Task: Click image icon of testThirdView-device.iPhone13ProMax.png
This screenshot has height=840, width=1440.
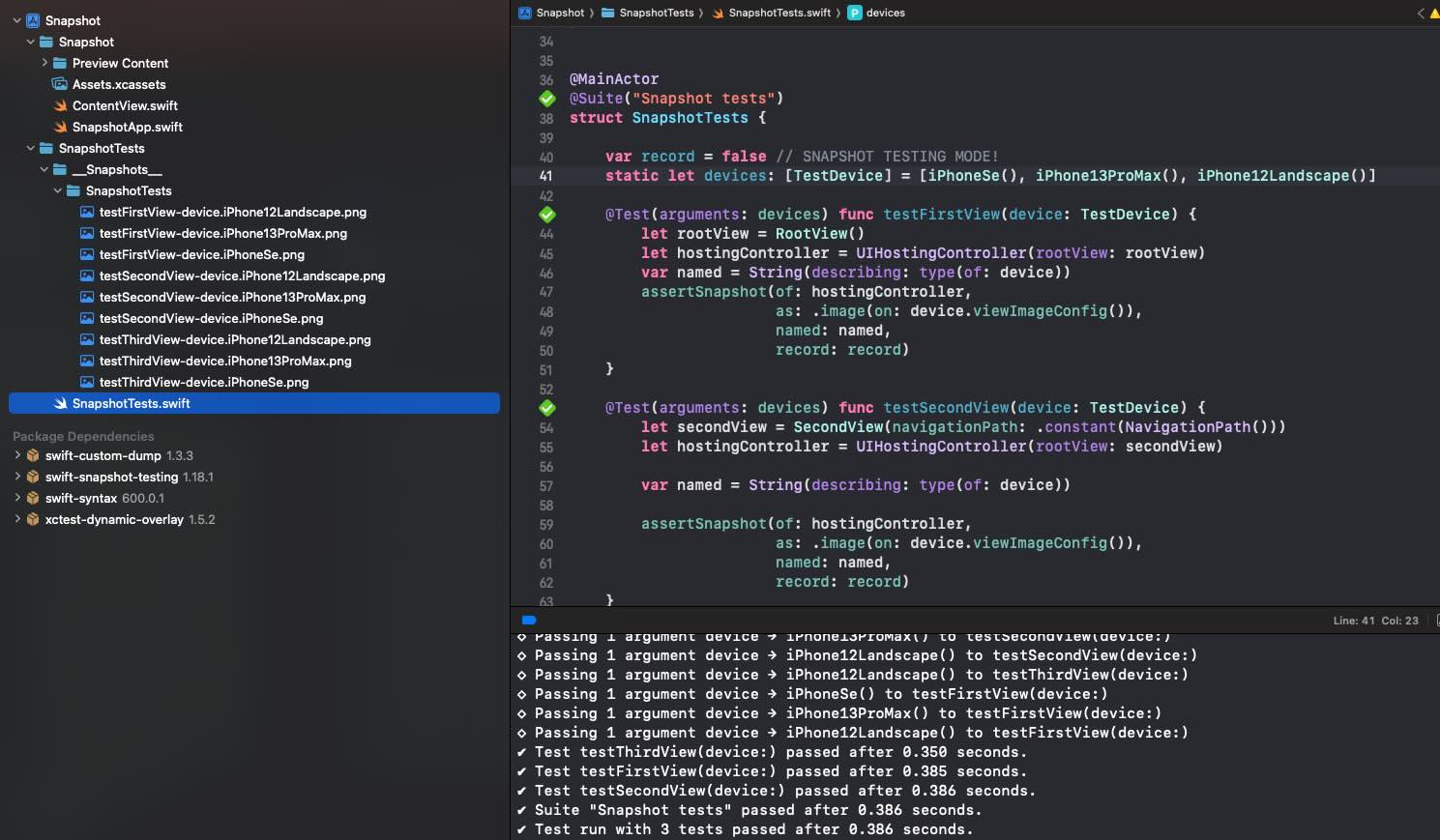Action: pos(87,361)
